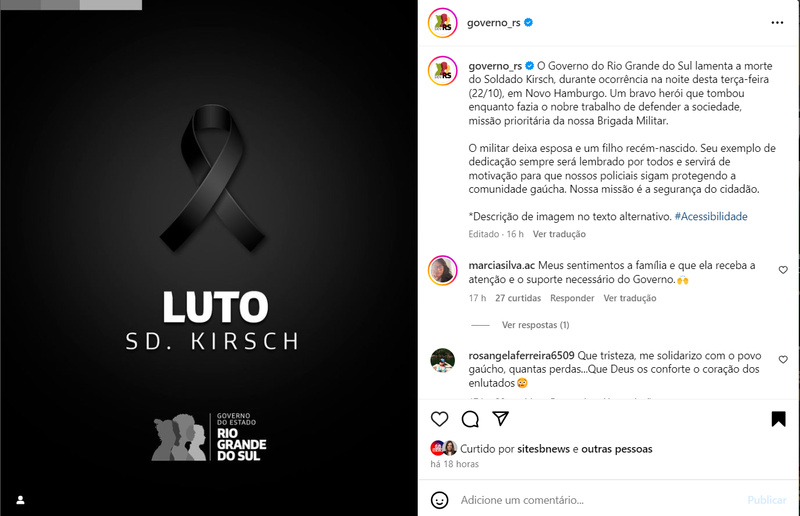This screenshot has height=516, width=800.
Task: Show tagged accounts on the photo
Action: tap(20, 500)
